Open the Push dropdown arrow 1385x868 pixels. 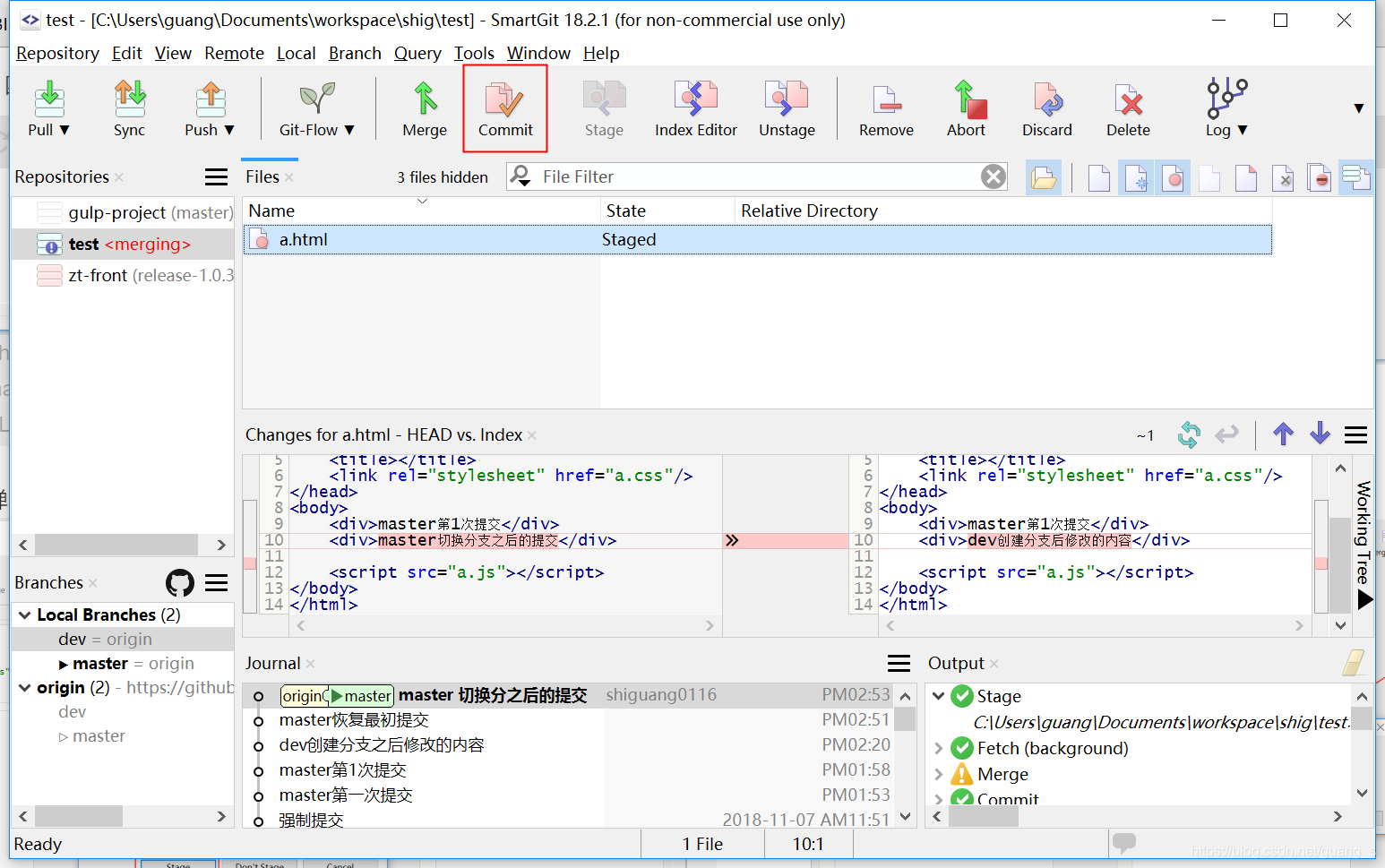[229, 130]
